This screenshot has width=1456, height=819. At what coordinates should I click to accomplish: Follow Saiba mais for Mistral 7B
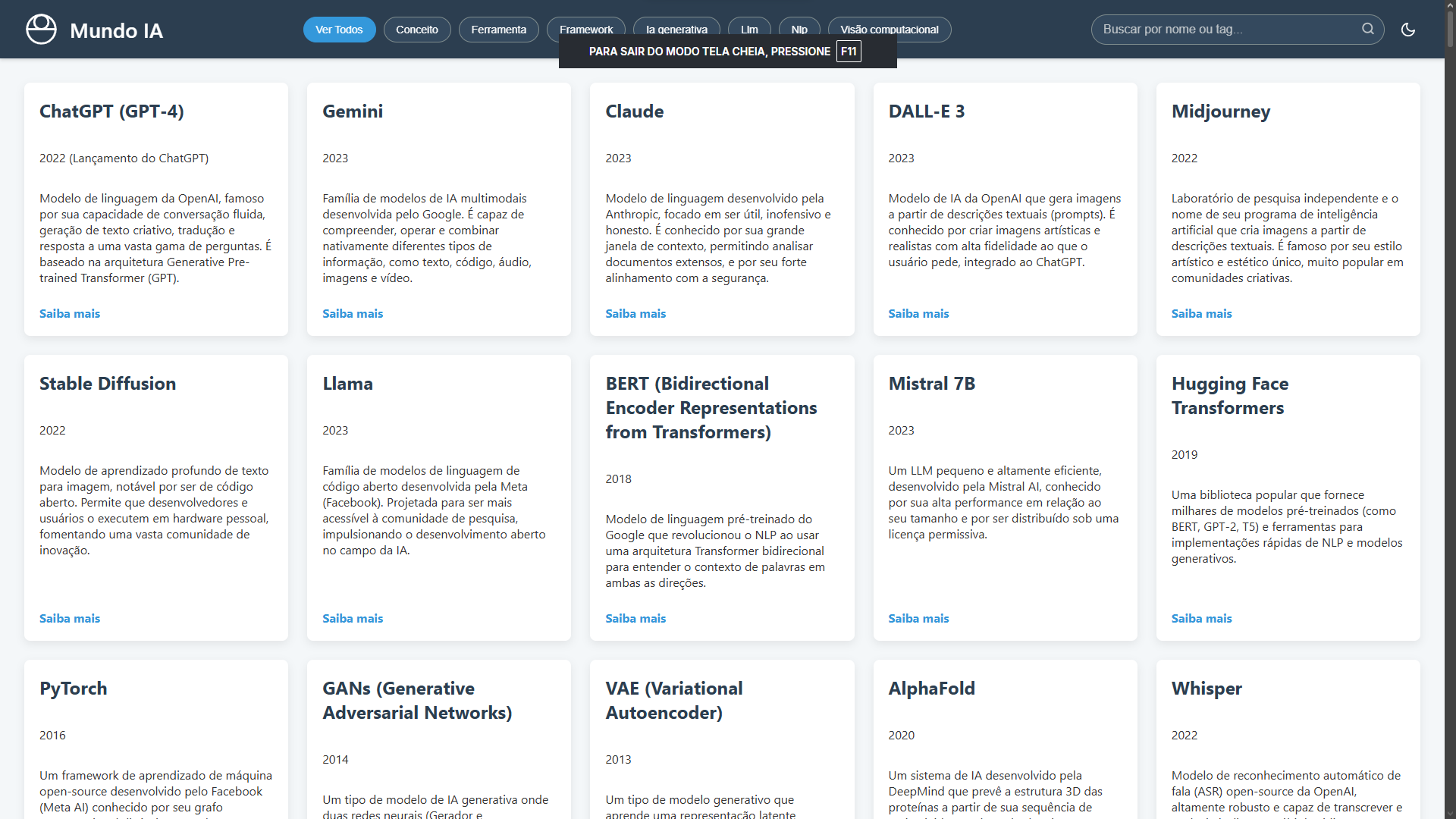pyautogui.click(x=918, y=619)
